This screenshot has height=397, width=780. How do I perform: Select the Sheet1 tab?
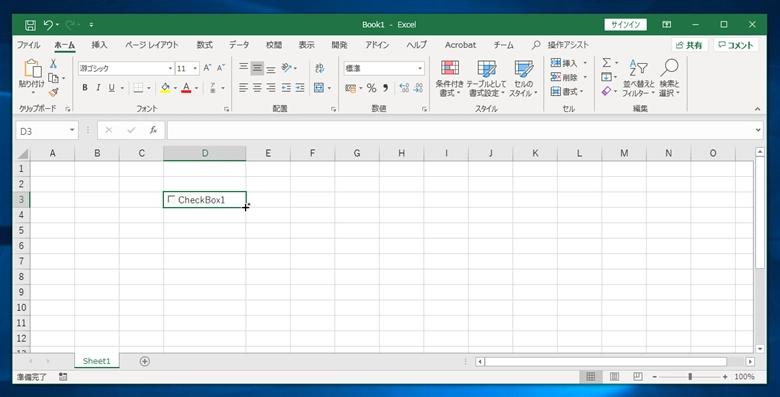(x=97, y=361)
